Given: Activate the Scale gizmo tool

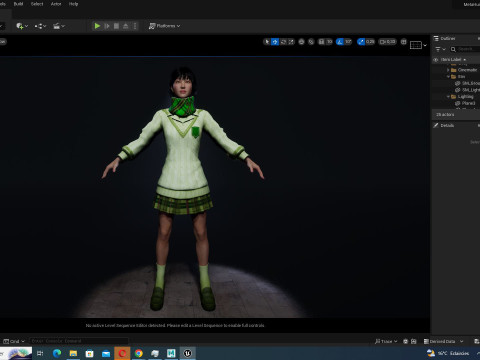Looking at the screenshot, I should pyautogui.click(x=291, y=42).
